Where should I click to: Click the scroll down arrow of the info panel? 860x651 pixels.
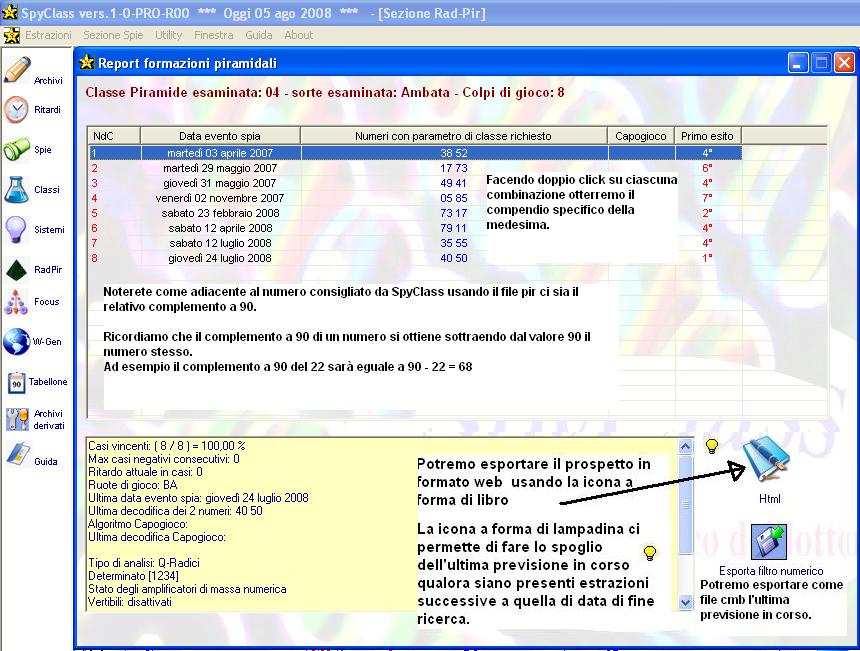point(685,602)
